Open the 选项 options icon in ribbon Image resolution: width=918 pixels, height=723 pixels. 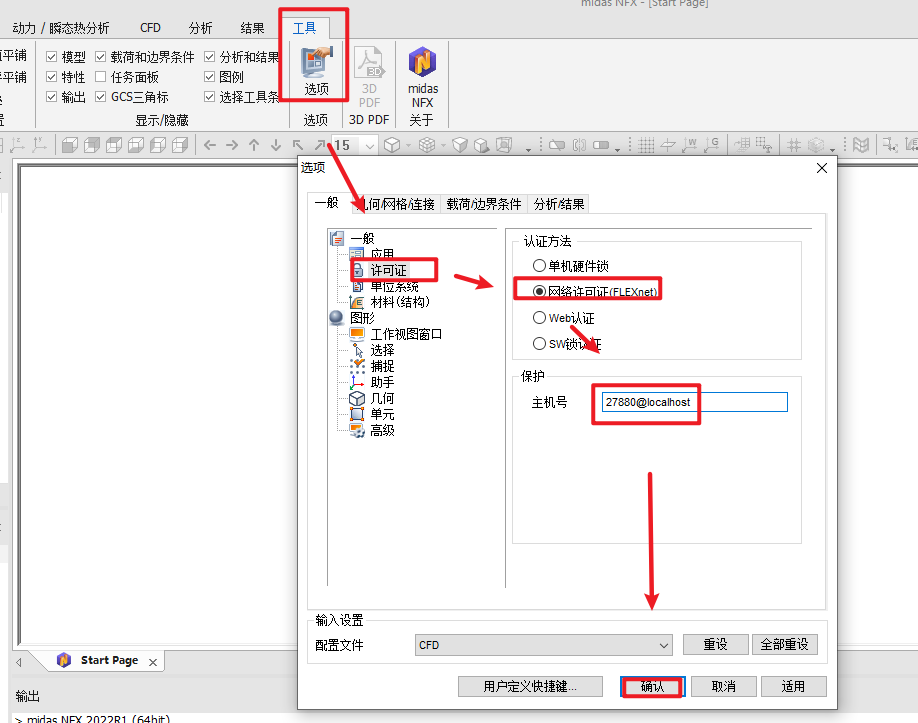pos(316,70)
